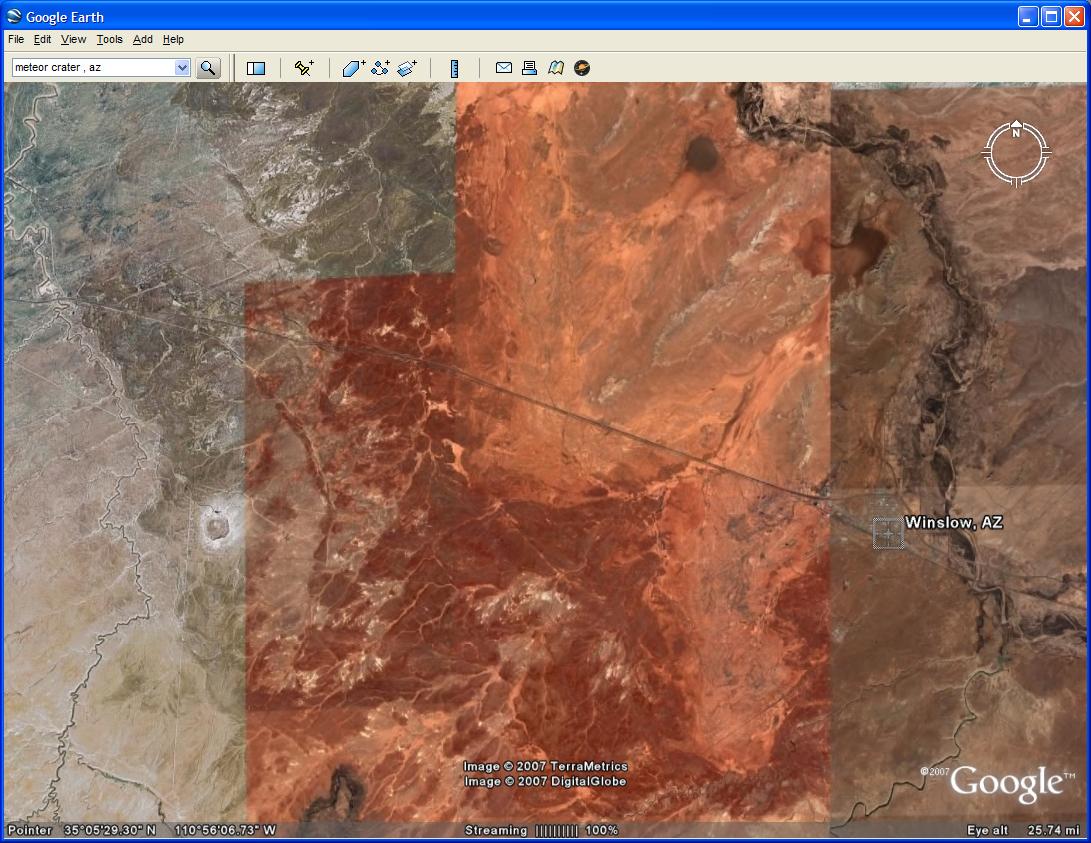Click the Sky mode planet icon
This screenshot has width=1091, height=843.
(x=582, y=68)
